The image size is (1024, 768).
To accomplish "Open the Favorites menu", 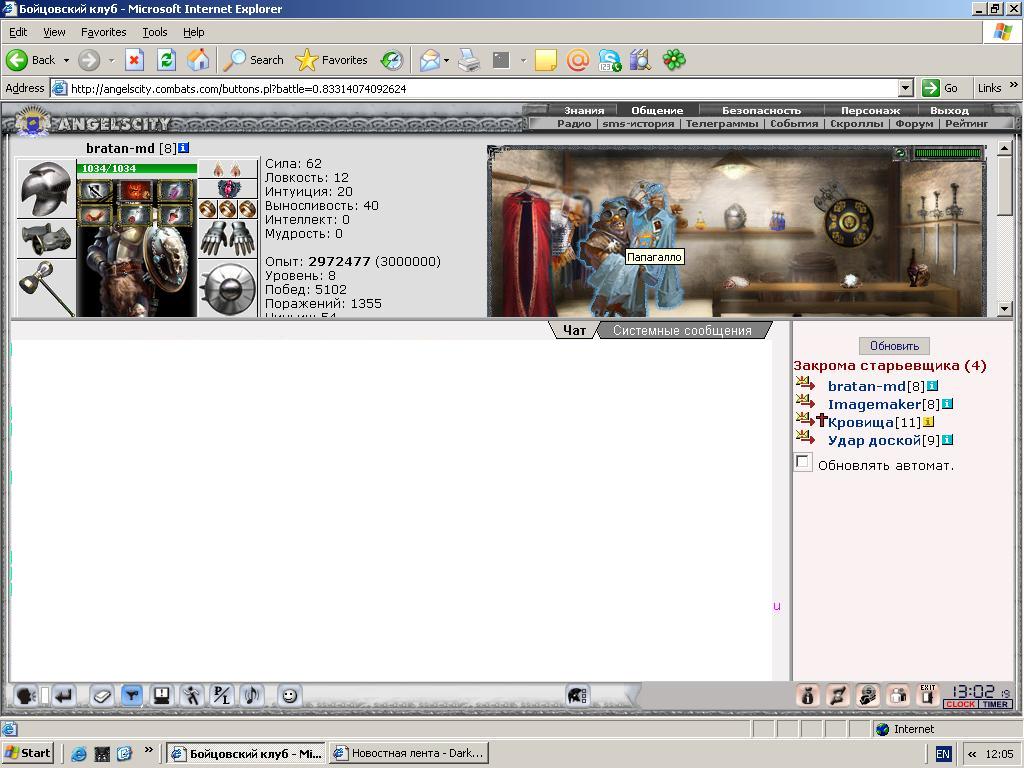I will tap(103, 32).
